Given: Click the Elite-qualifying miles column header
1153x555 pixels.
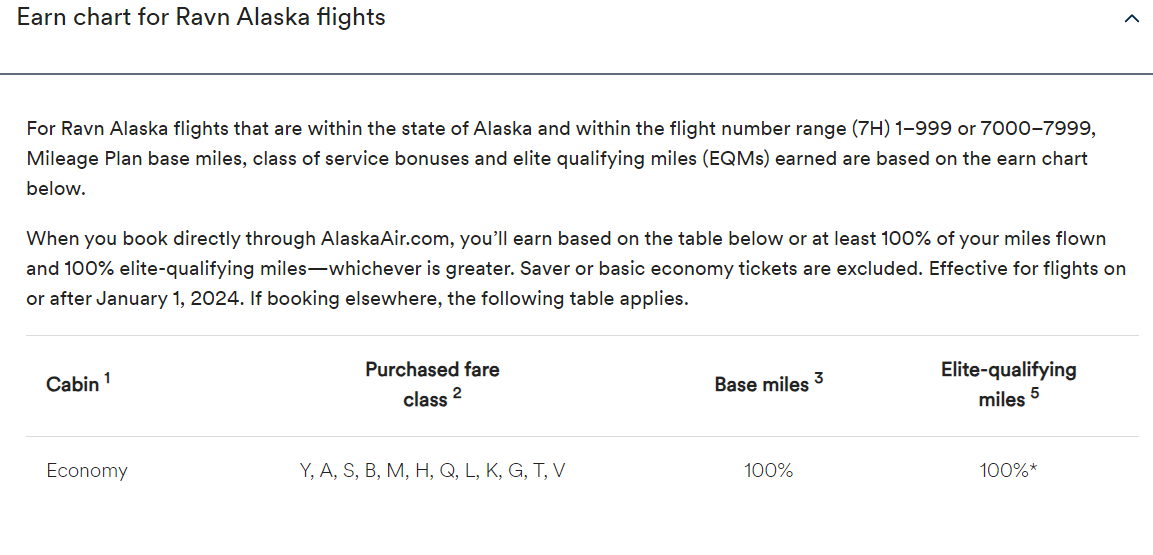Looking at the screenshot, I should coord(1007,384).
